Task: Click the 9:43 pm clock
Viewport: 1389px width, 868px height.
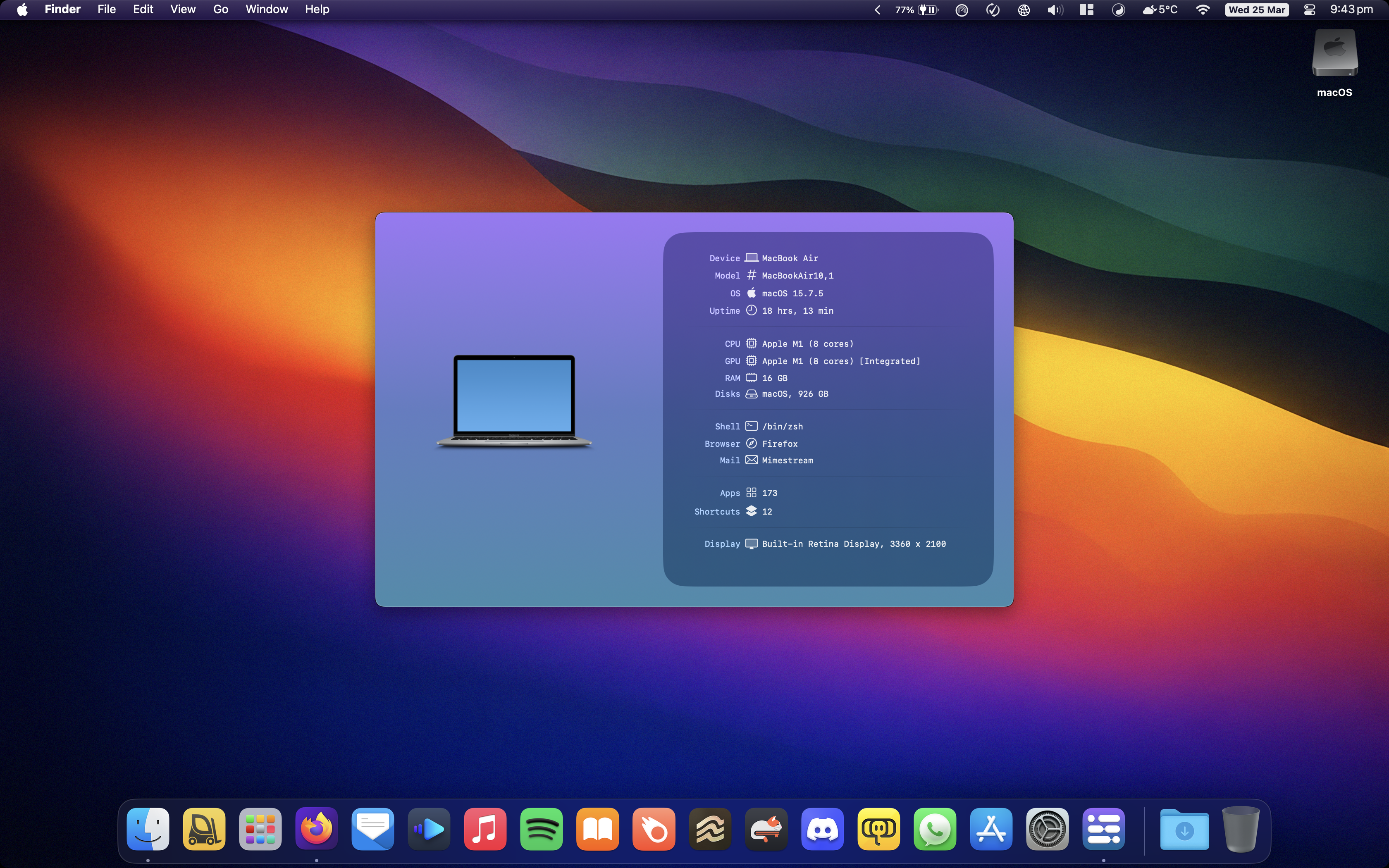Action: click(x=1352, y=10)
